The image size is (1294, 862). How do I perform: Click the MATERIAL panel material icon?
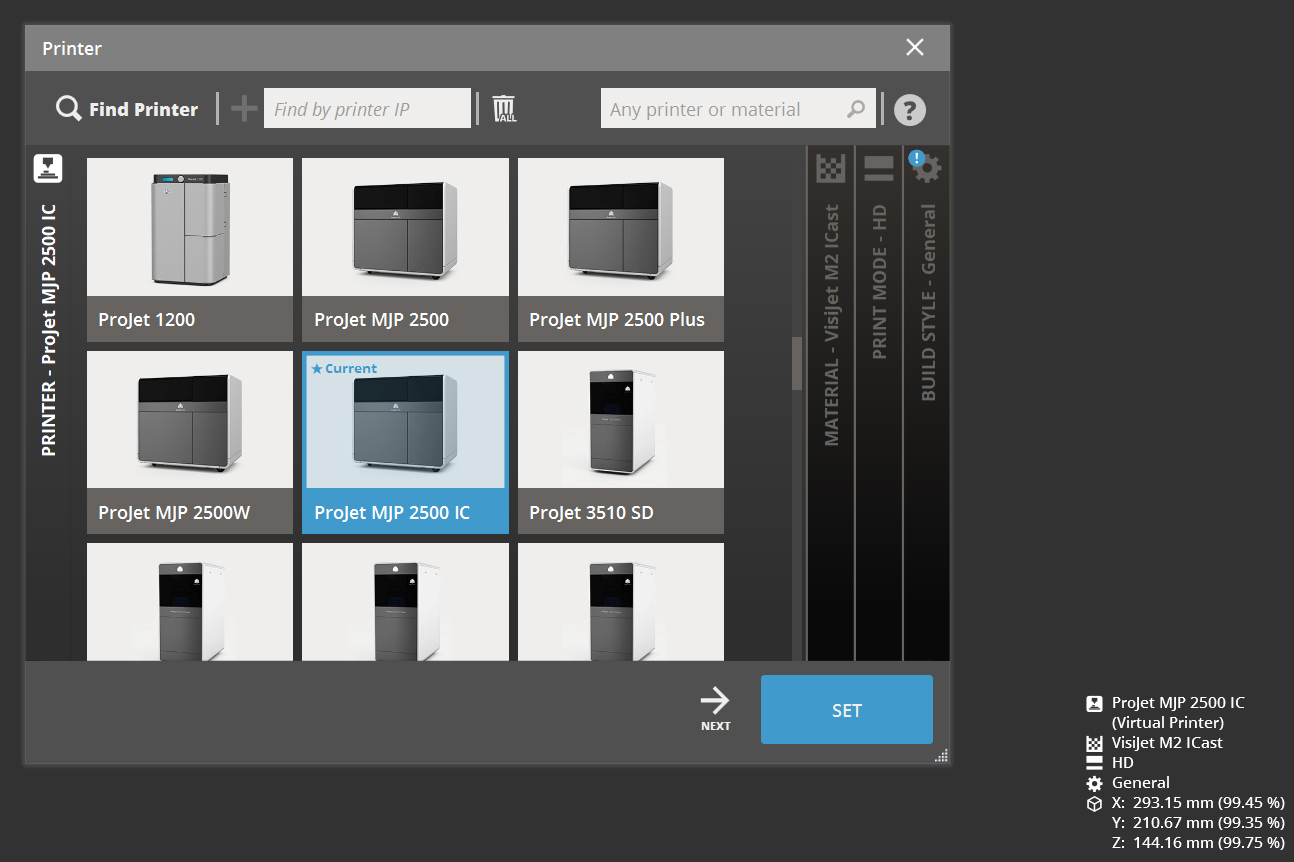pyautogui.click(x=829, y=168)
